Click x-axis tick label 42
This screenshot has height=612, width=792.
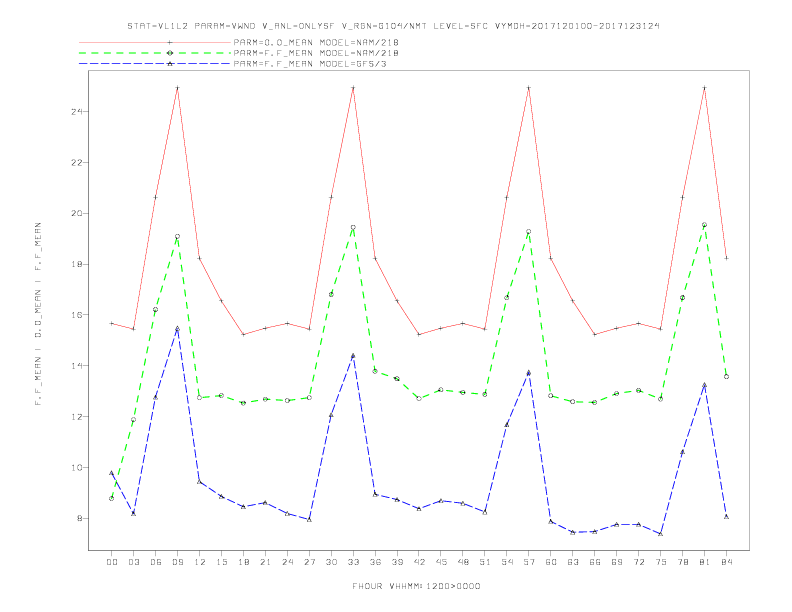[x=419, y=562]
